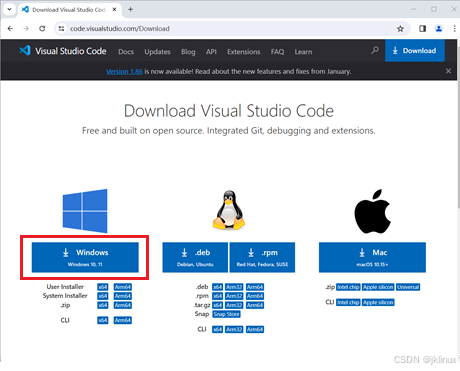Image resolution: width=460 pixels, height=371 pixels.
Task: Select Mac .zip Intel chip
Action: point(348,287)
